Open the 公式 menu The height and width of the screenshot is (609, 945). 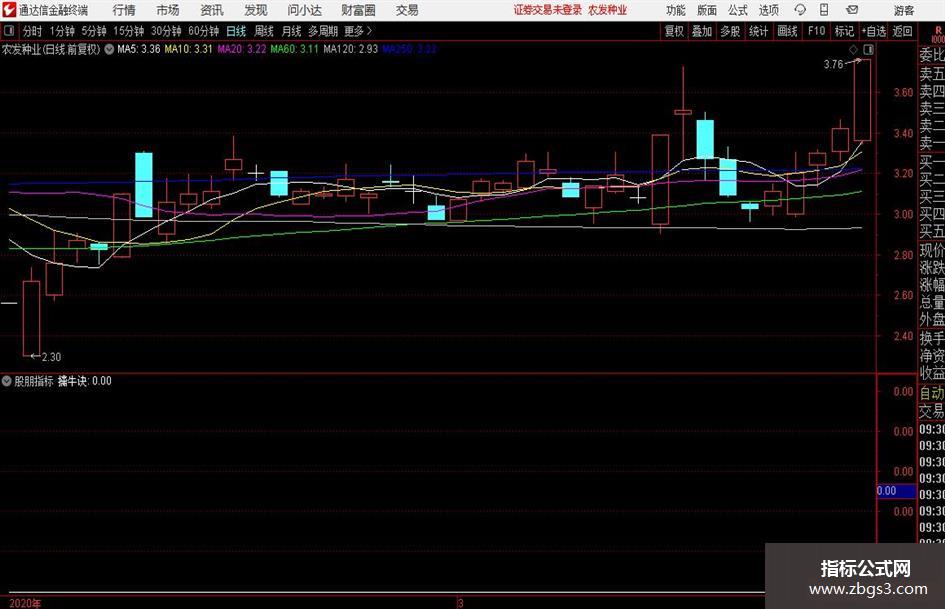tap(738, 10)
